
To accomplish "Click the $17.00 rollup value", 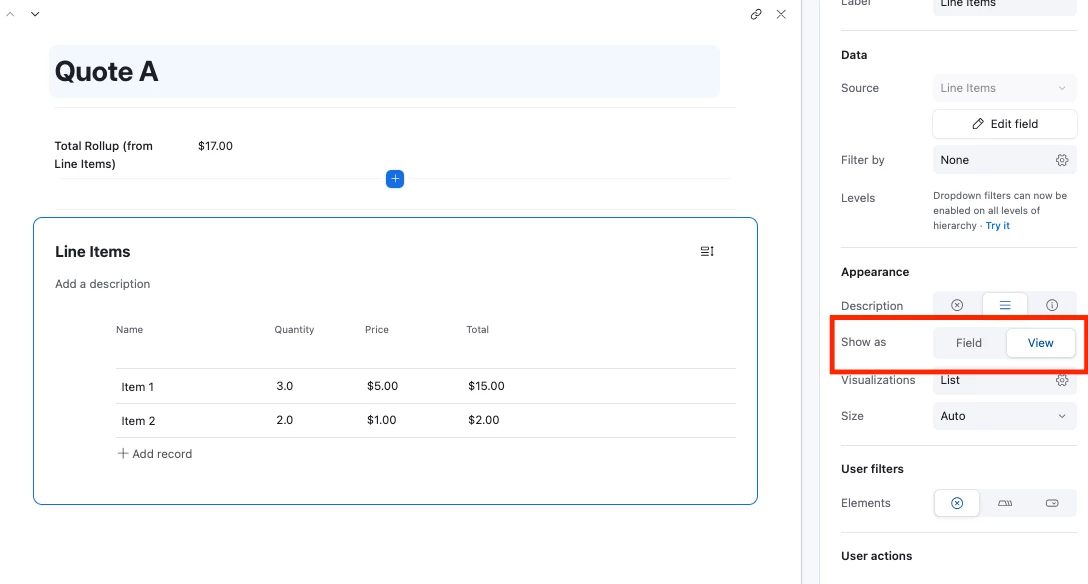I will (215, 146).
